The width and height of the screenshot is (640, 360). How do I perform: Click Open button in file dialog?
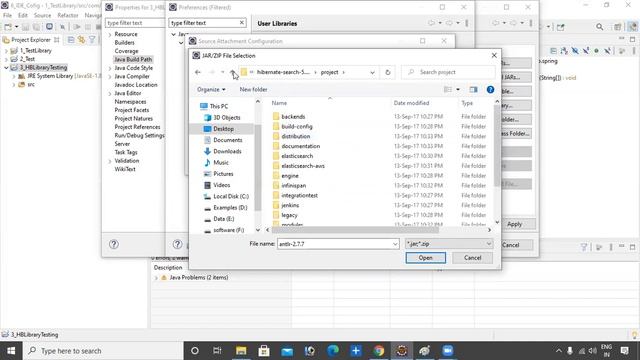click(425, 258)
